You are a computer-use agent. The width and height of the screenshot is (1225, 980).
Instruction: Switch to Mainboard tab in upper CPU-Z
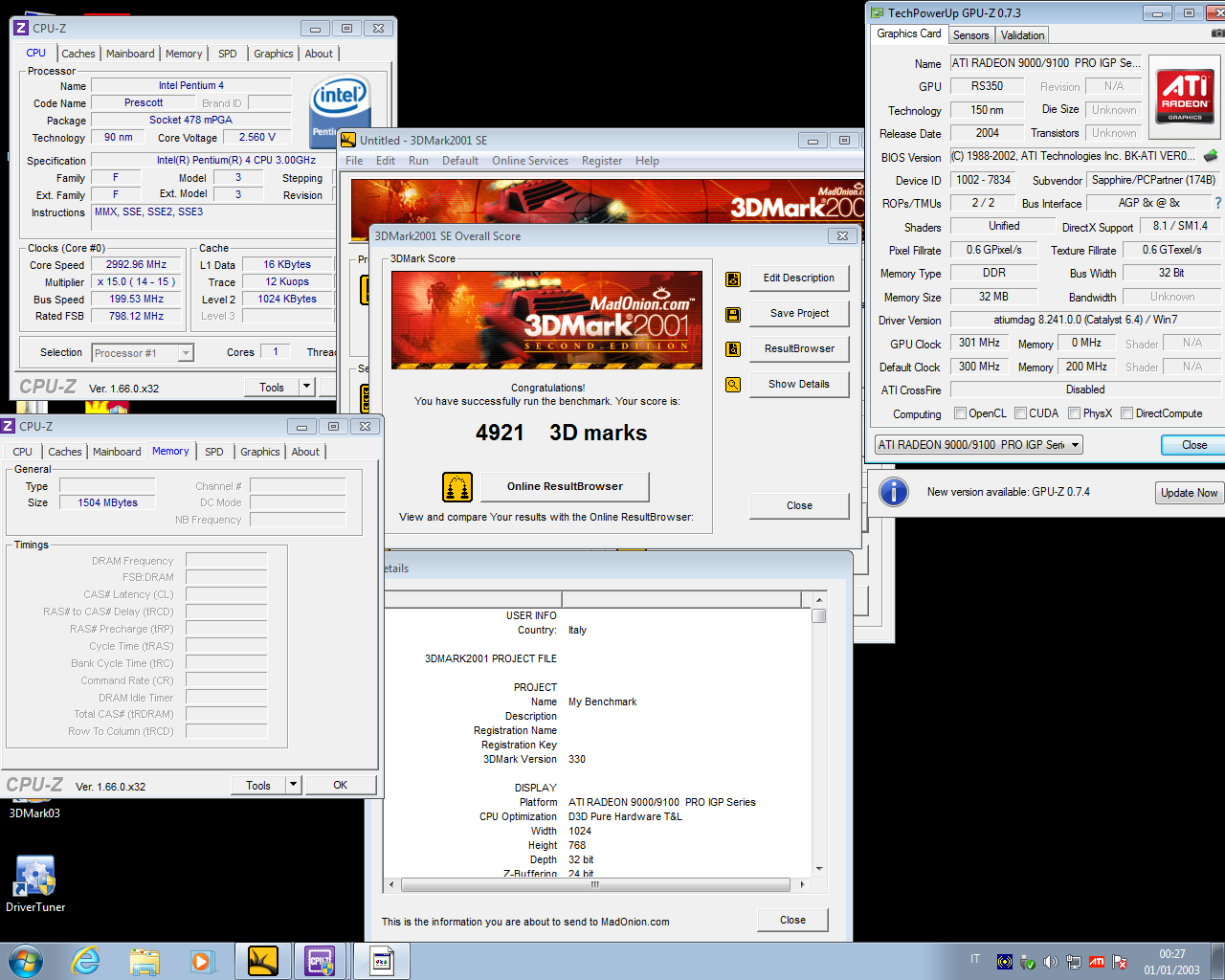(130, 54)
